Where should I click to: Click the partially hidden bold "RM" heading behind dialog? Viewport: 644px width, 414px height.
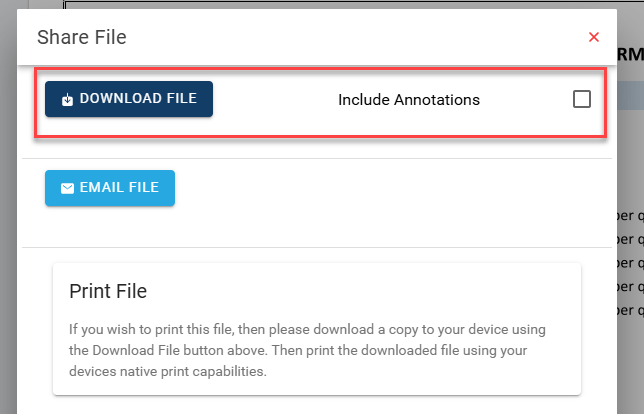[630, 55]
